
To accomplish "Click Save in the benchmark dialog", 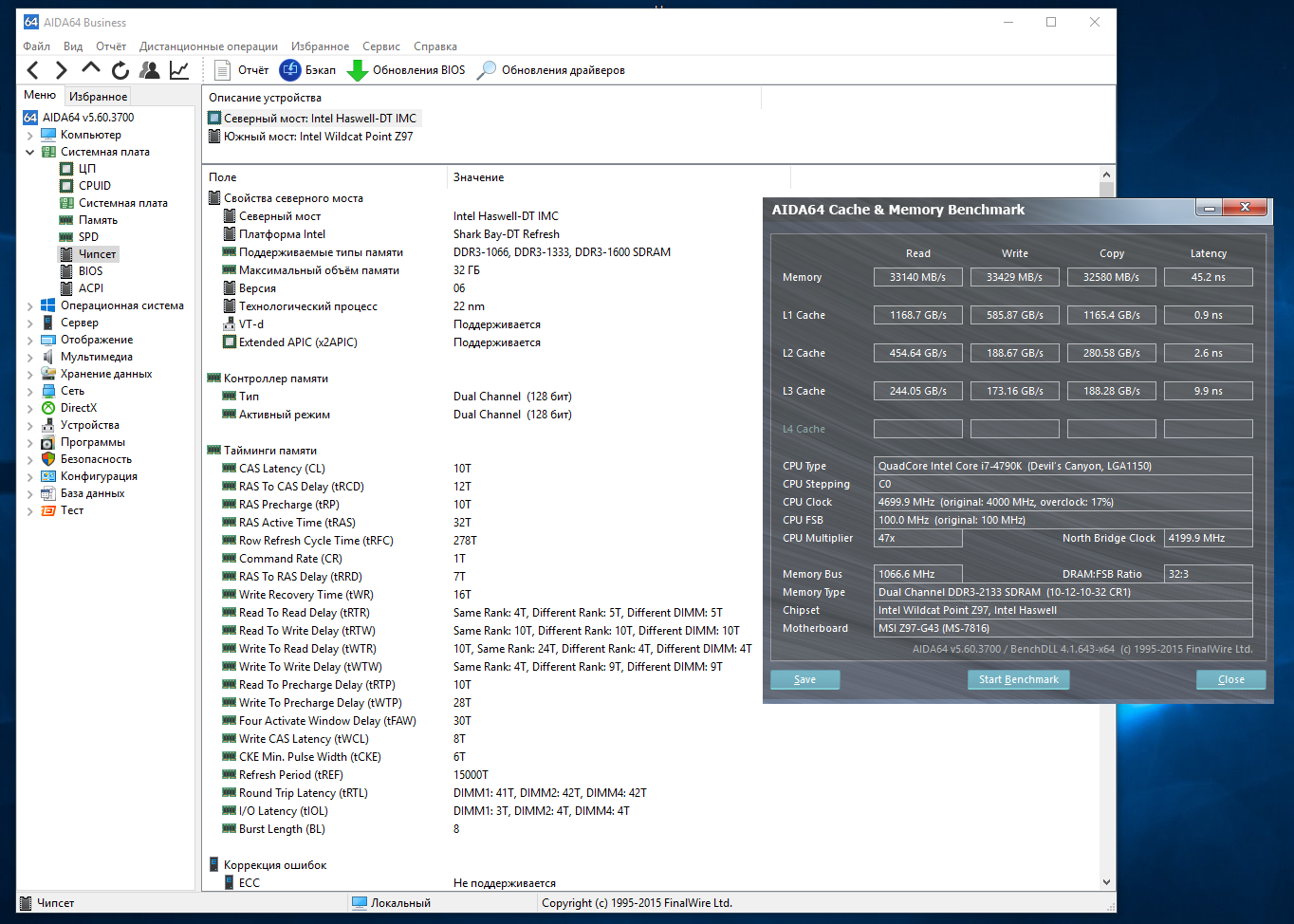I will [805, 679].
